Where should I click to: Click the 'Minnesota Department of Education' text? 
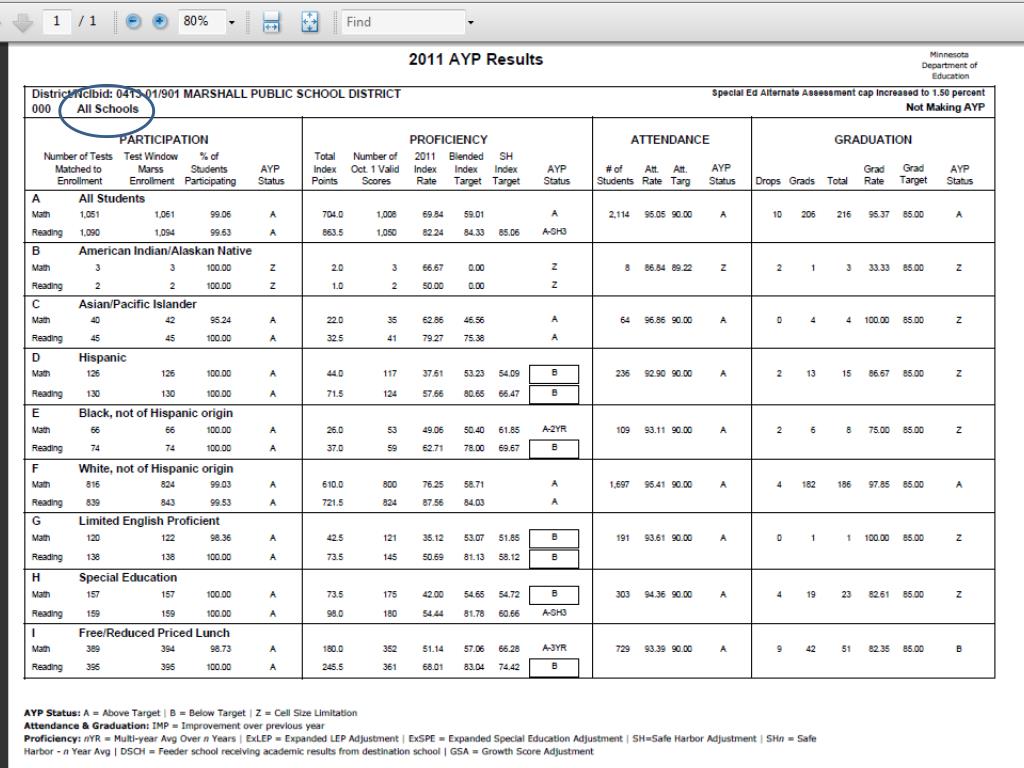pyautogui.click(x=950, y=65)
